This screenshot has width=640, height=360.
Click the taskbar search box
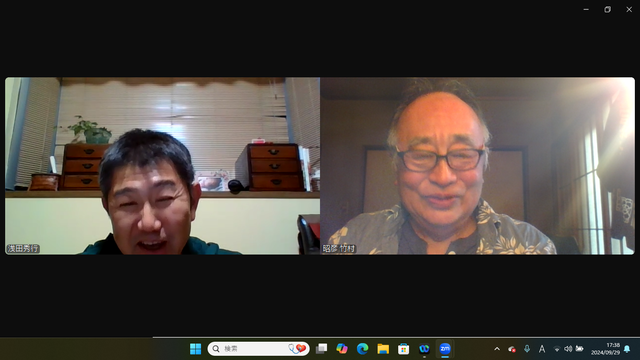click(258, 349)
